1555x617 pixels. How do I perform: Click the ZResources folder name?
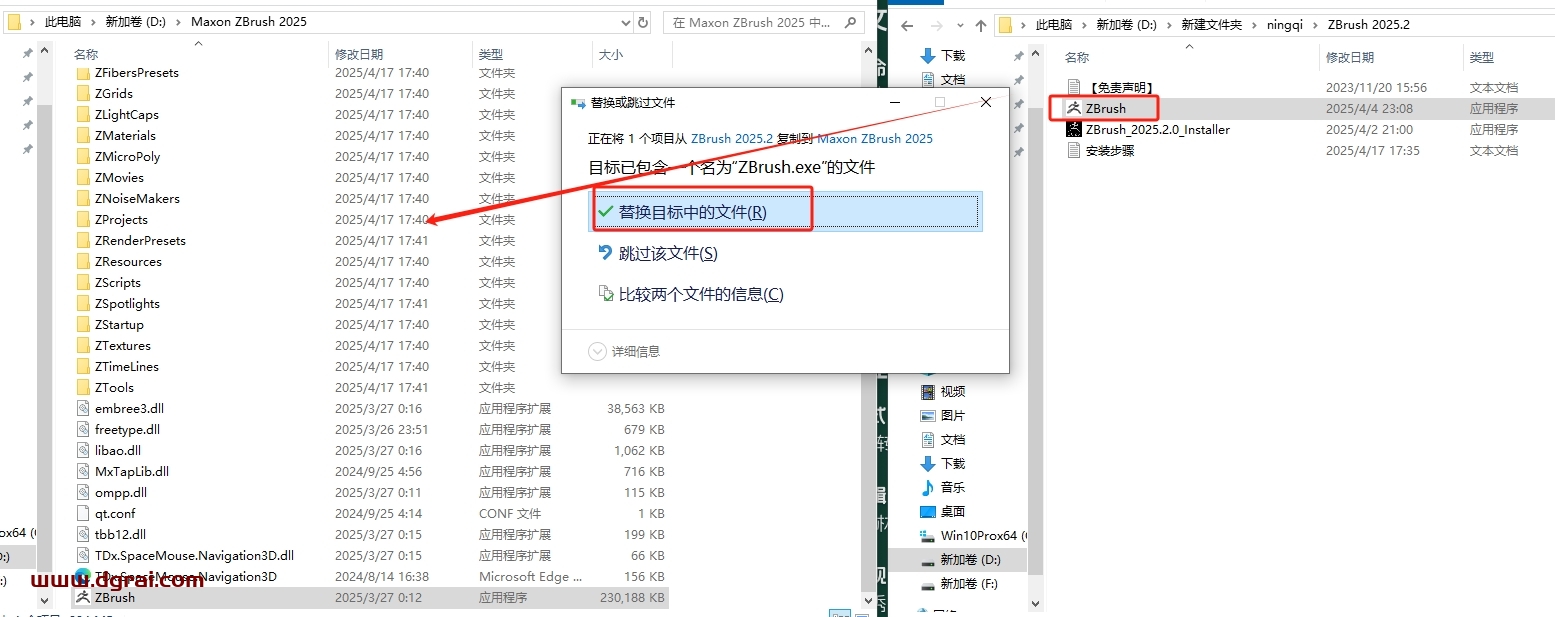[x=128, y=261]
